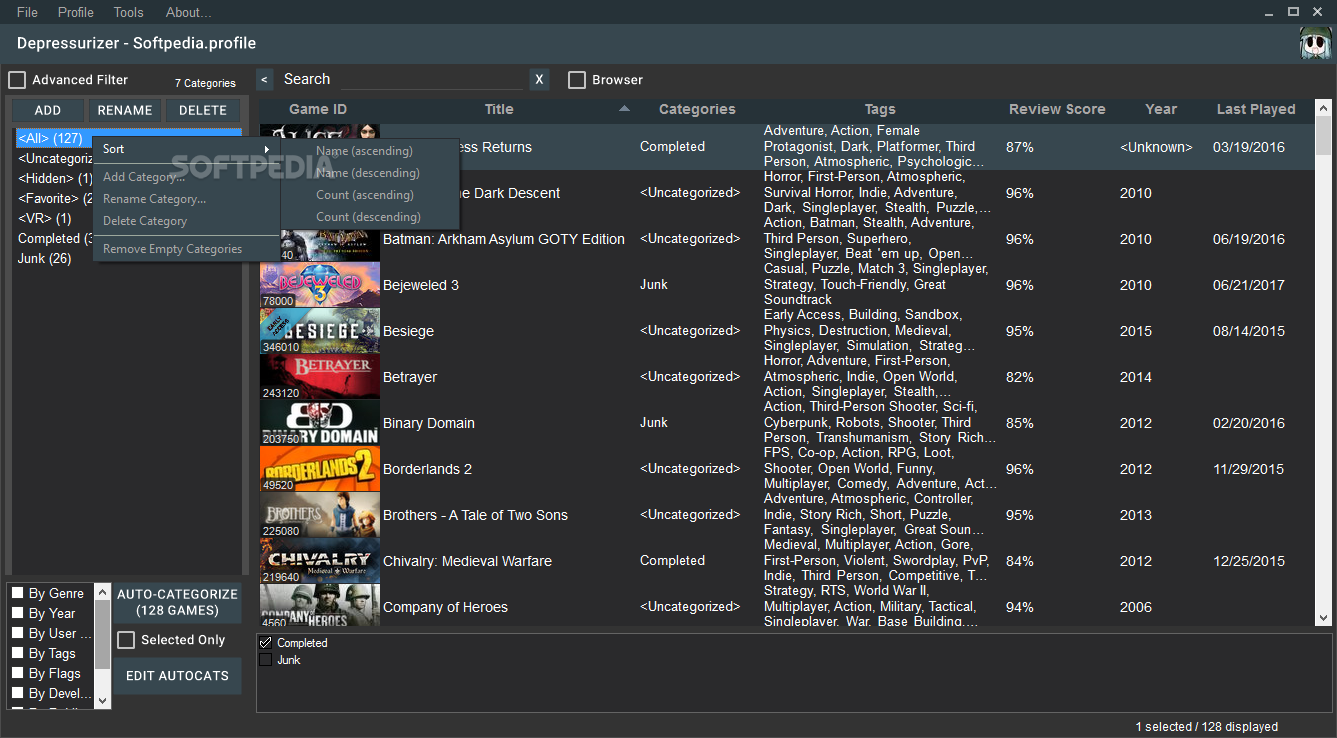Click the game list vertical scrollbar
This screenshot has height=738, width=1337.
pyautogui.click(x=1323, y=362)
